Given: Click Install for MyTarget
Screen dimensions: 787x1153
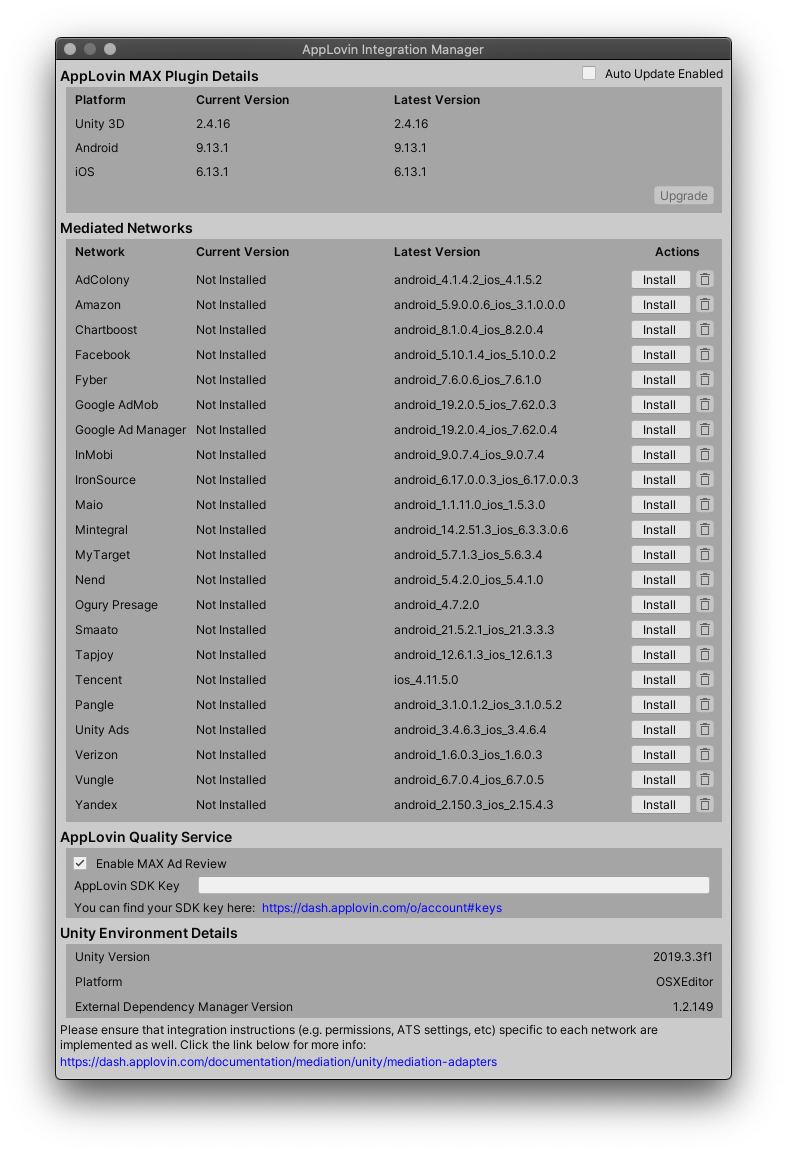Looking at the screenshot, I should (660, 554).
